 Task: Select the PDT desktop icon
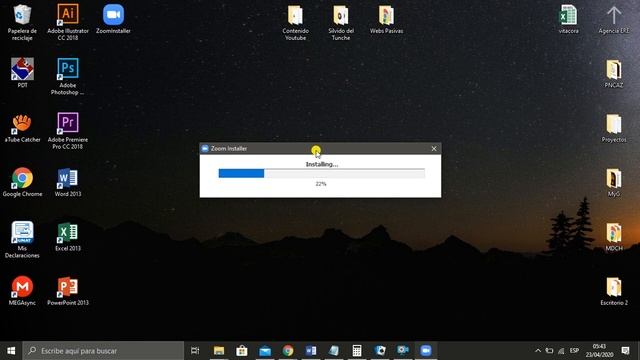coord(22,73)
